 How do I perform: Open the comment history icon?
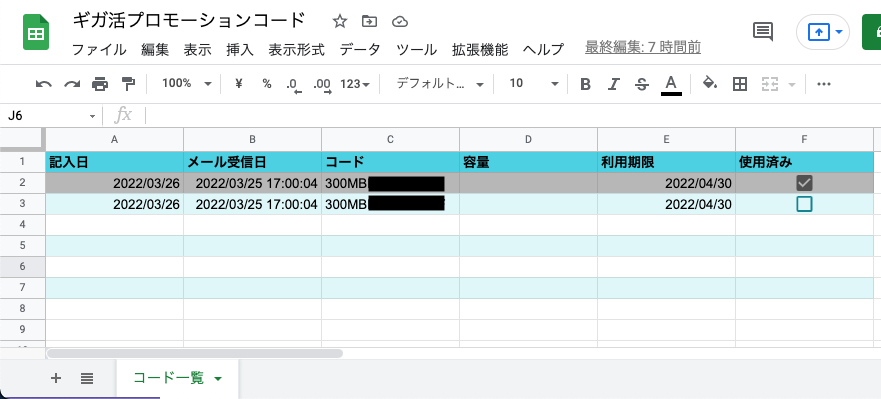(762, 31)
